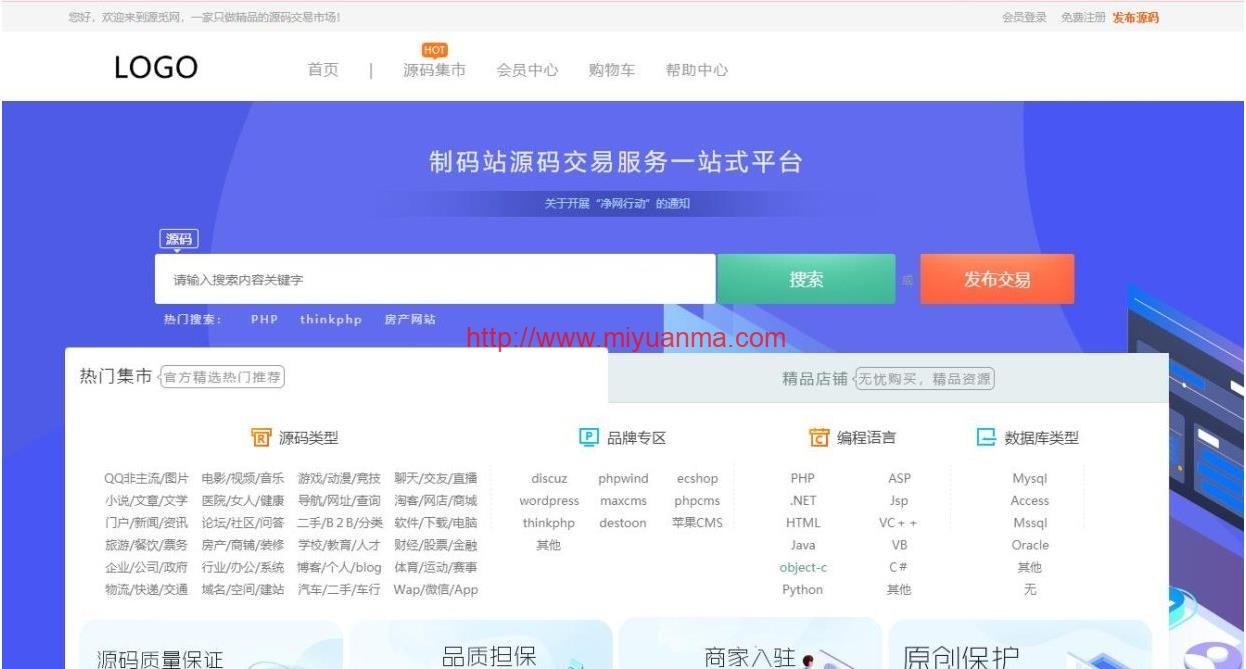Open the 软件/下载/电脑 category
1246x669 pixels.
pyautogui.click(x=435, y=523)
